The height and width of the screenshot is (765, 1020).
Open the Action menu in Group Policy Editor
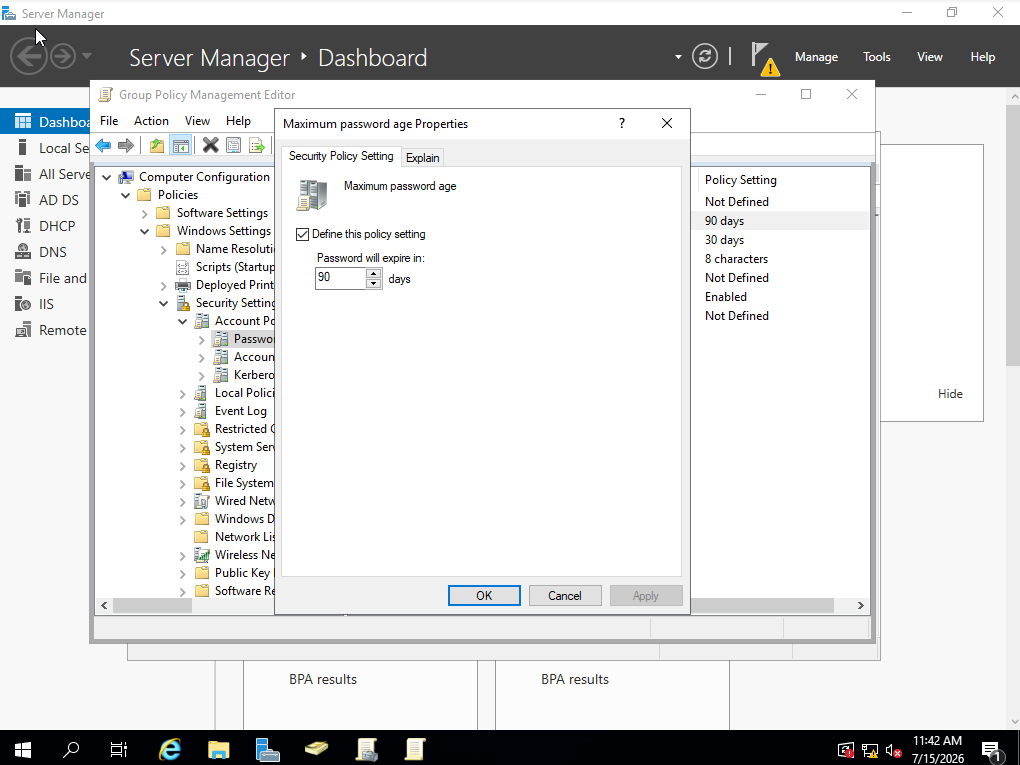point(151,121)
